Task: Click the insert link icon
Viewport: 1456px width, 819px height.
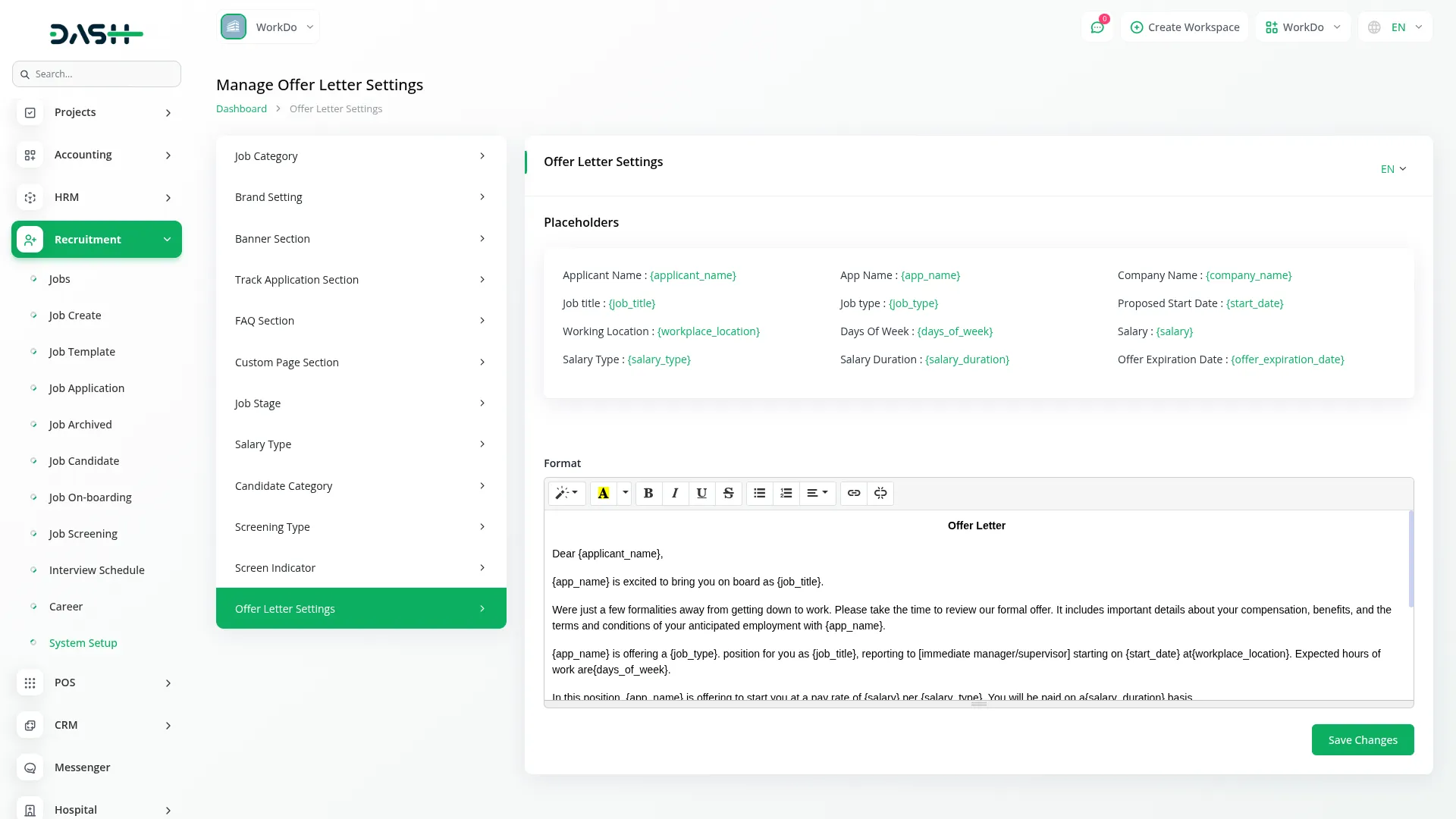Action: 854,493
